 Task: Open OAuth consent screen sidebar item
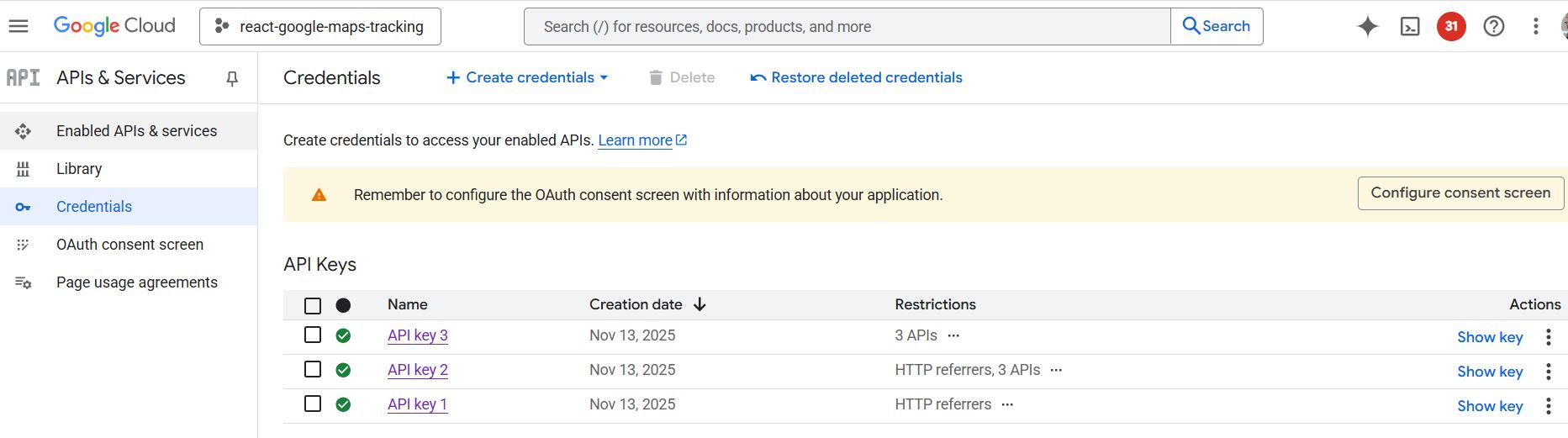click(129, 245)
